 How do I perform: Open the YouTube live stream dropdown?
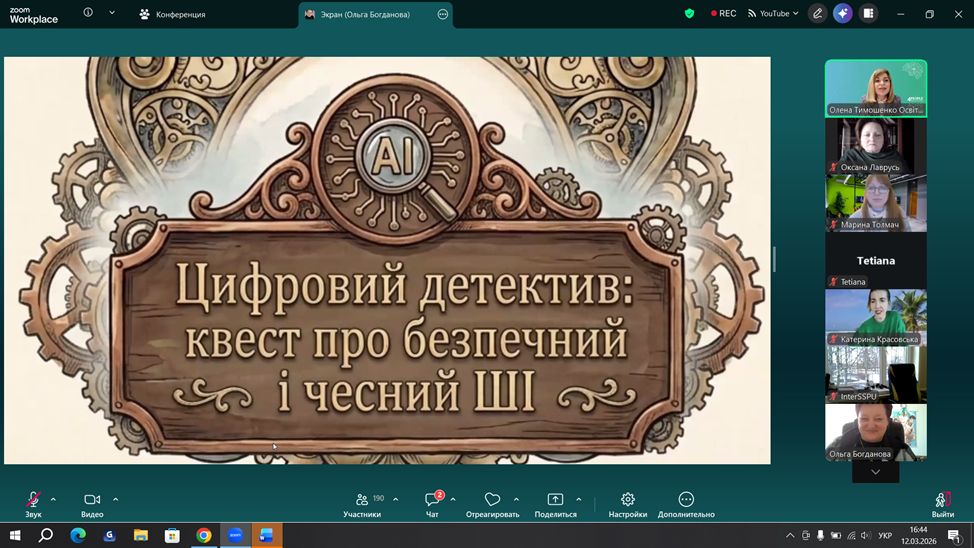(774, 14)
